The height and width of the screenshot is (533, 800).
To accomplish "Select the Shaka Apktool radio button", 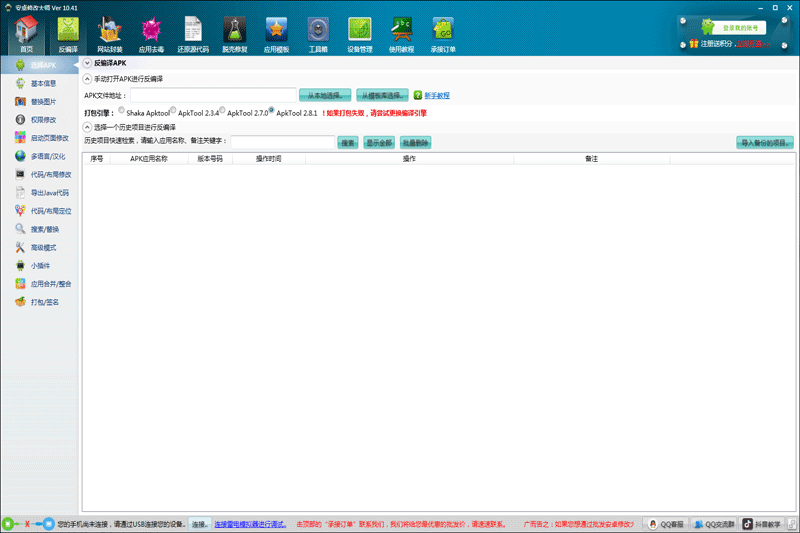I will [x=122, y=111].
